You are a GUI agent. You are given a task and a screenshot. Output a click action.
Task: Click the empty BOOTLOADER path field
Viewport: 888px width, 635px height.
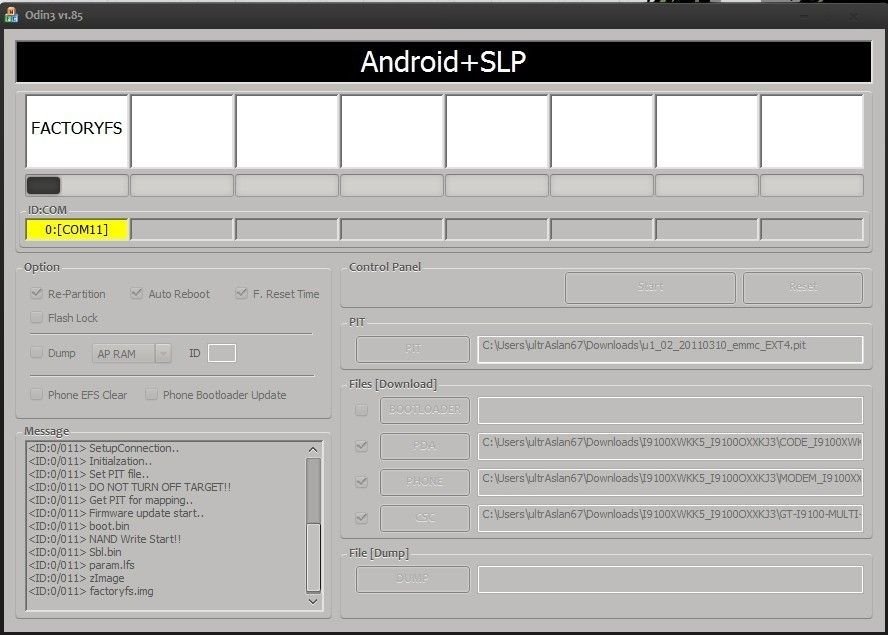[x=671, y=410]
